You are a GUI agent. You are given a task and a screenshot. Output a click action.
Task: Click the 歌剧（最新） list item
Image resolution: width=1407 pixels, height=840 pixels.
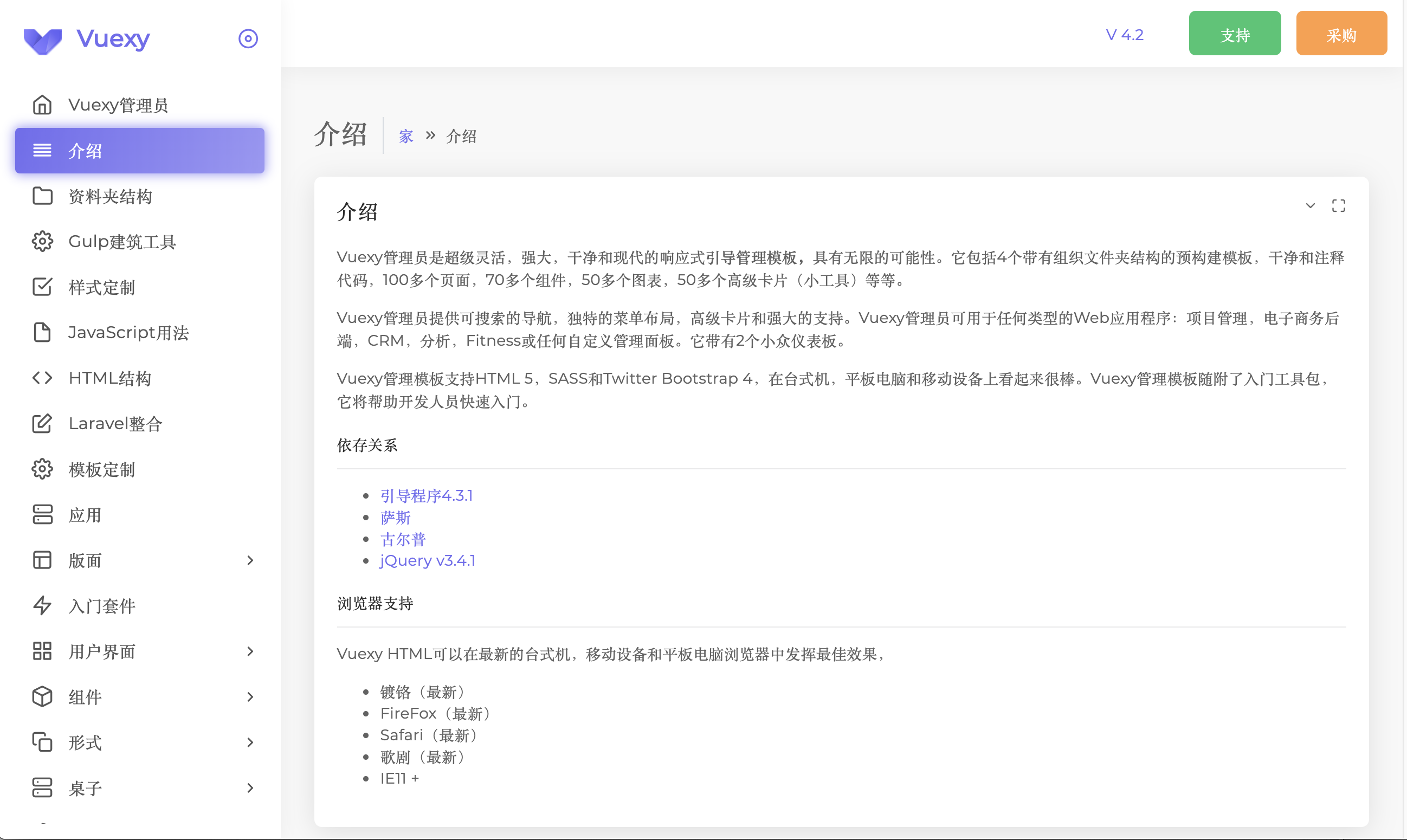click(424, 757)
